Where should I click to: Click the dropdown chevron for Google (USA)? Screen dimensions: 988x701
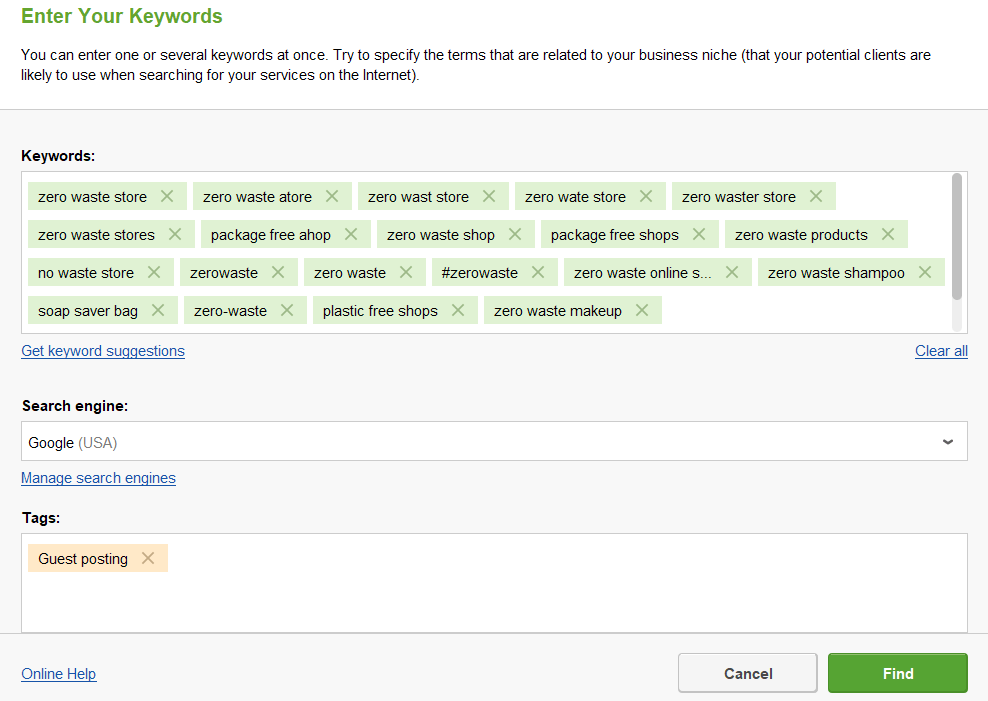(x=948, y=442)
